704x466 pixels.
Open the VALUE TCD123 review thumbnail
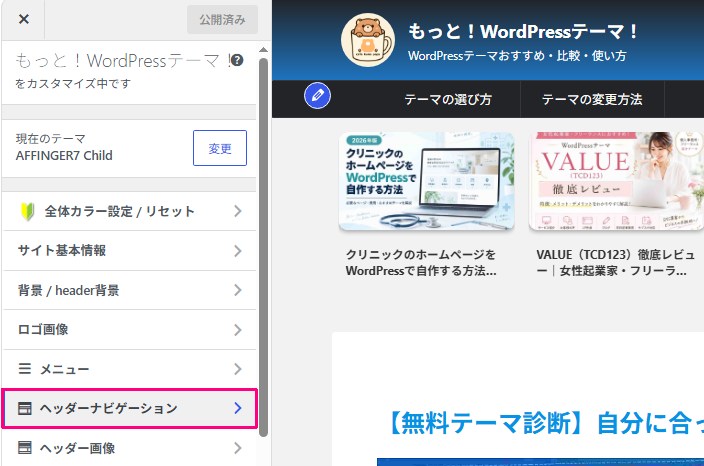[616, 181]
